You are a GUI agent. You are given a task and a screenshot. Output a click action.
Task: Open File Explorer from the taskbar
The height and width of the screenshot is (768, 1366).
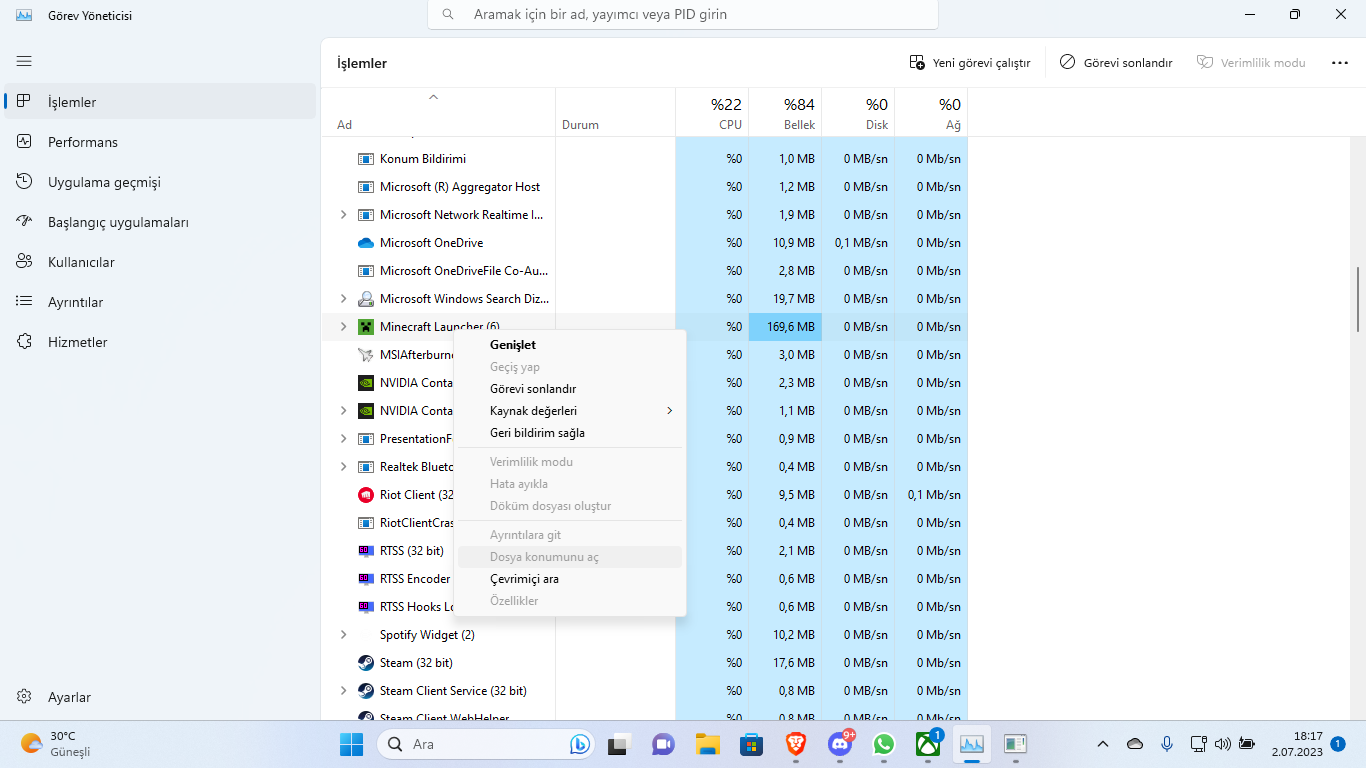(708, 744)
